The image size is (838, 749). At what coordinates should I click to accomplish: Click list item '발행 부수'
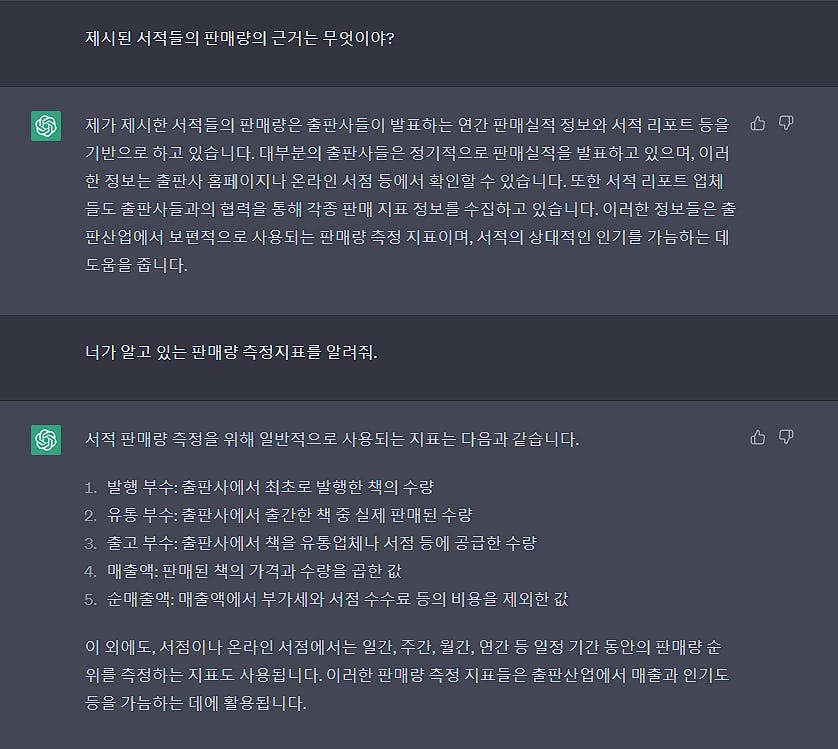click(270, 487)
